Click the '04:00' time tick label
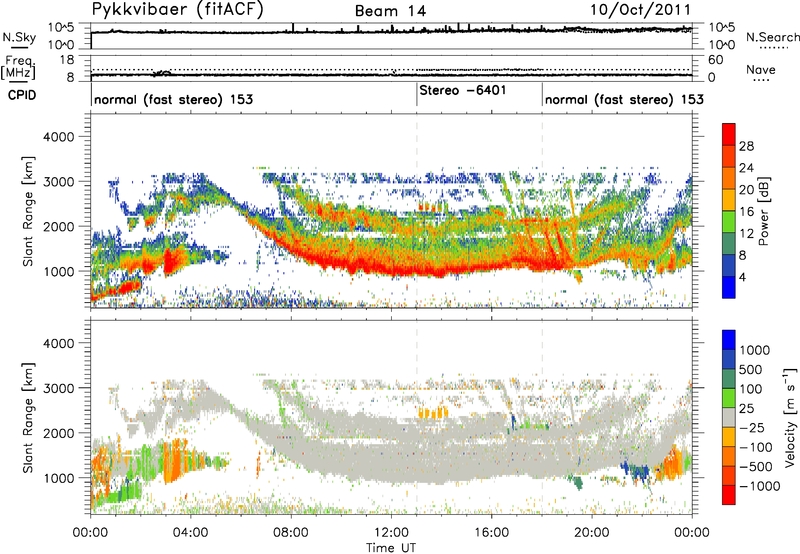 point(190,533)
